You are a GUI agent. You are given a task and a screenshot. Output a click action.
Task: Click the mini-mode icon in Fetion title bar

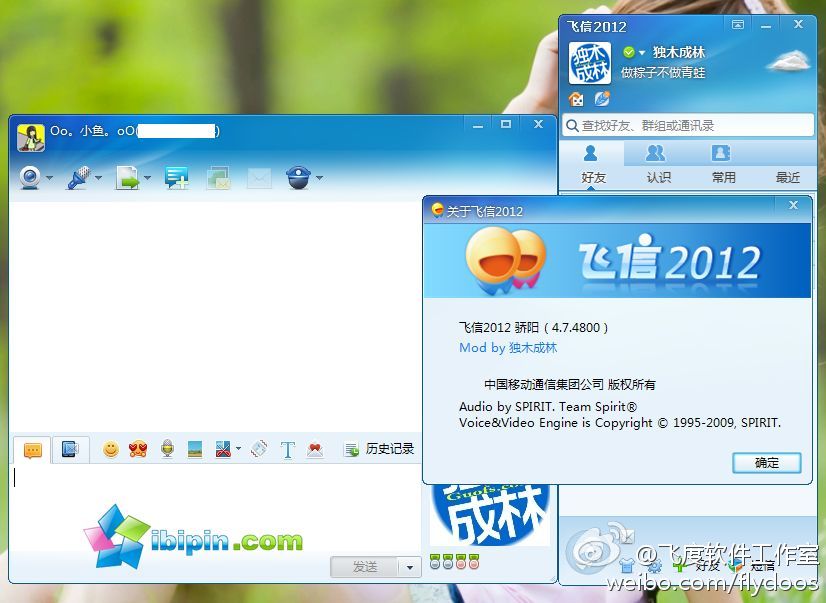click(738, 25)
